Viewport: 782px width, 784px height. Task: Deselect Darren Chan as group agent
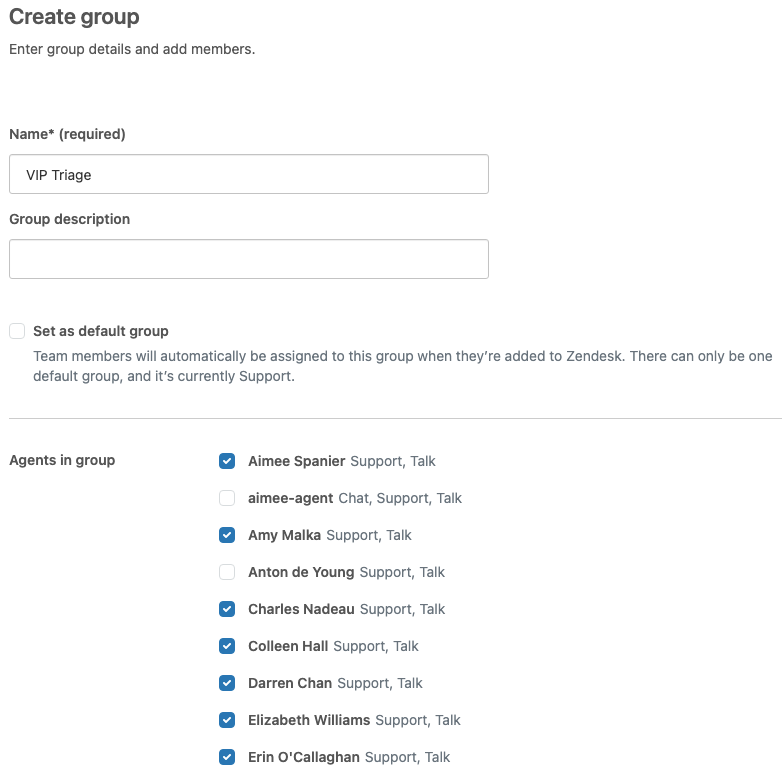tap(227, 682)
